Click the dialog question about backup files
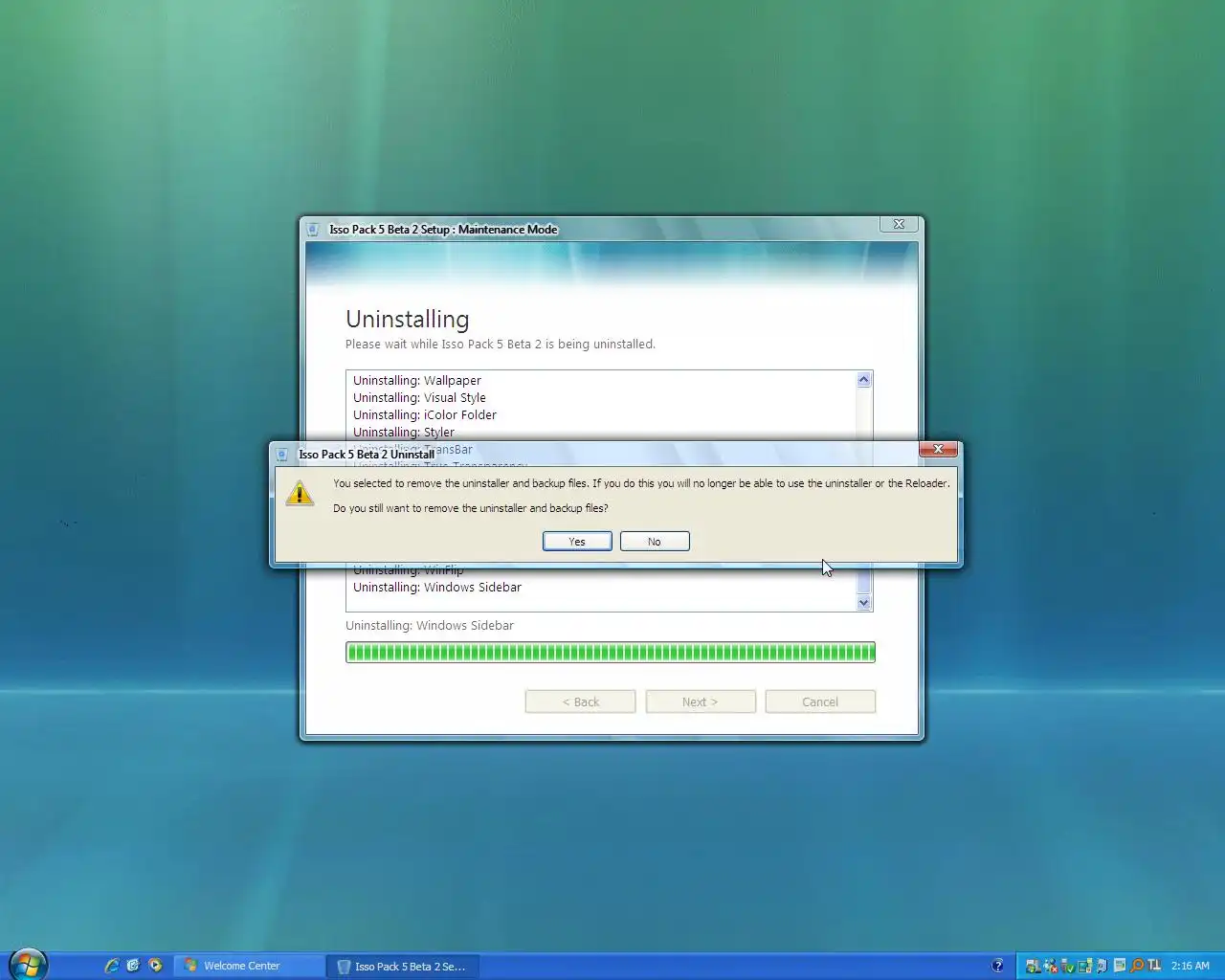This screenshot has width=1225, height=980. 470,508
